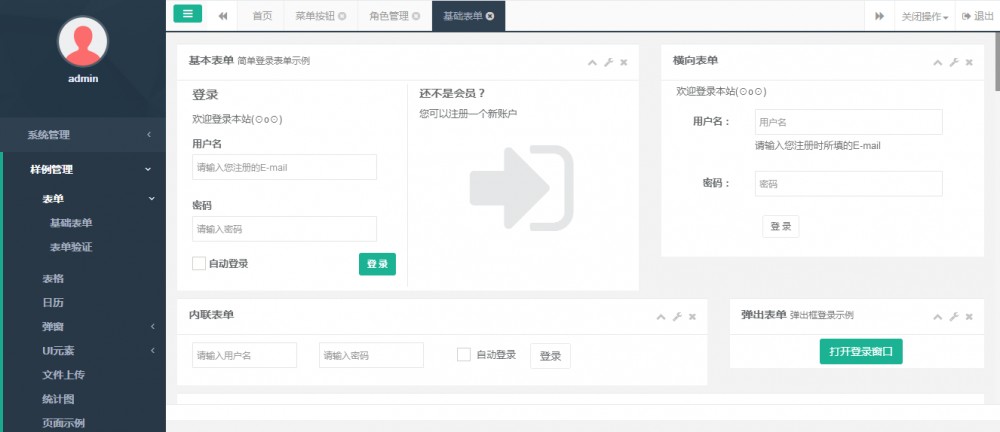Viewport: 1000px width, 432px height.
Task: Open 表单验证 in the sidebar
Action: pos(71,247)
